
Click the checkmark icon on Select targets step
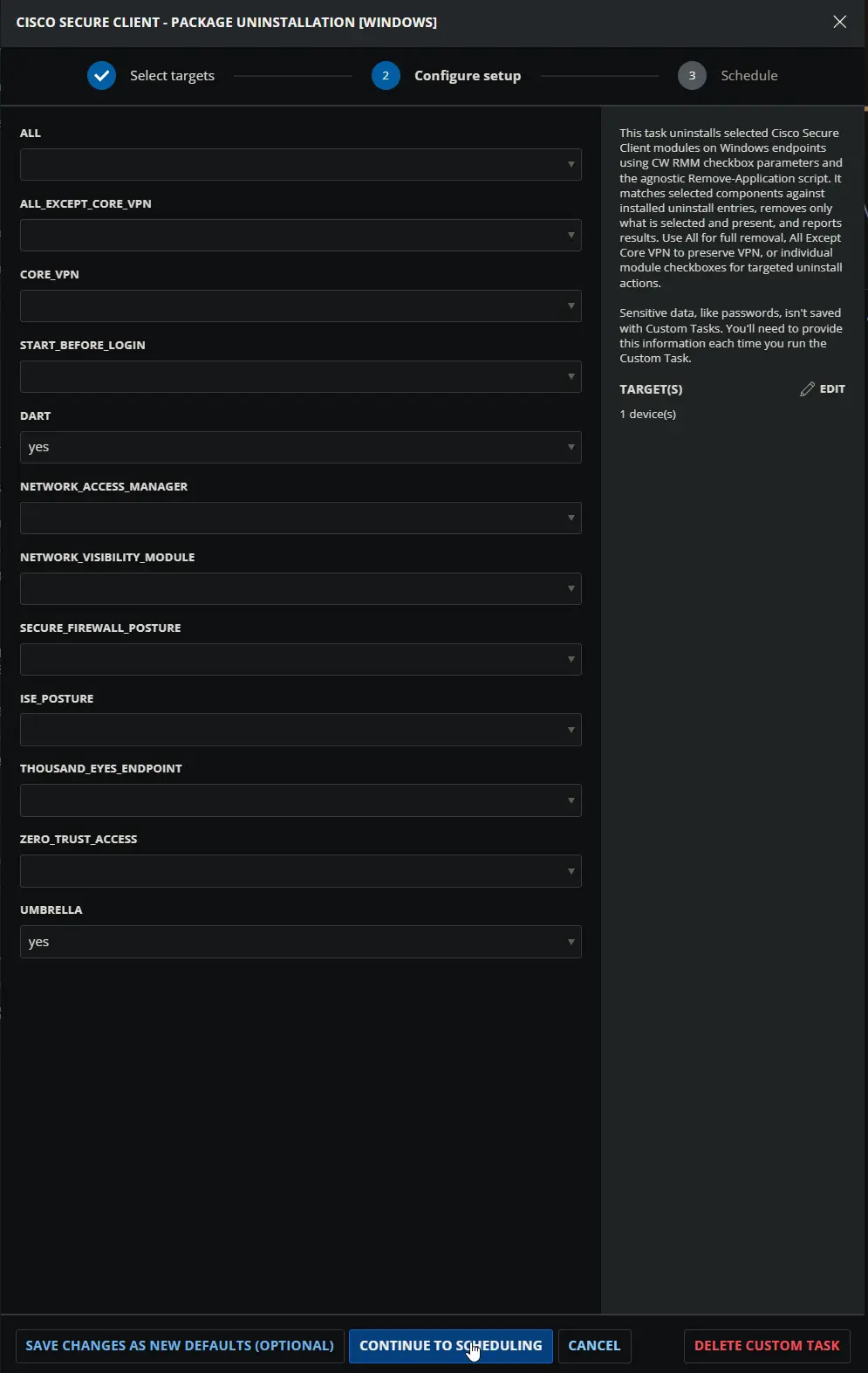pyautogui.click(x=101, y=75)
